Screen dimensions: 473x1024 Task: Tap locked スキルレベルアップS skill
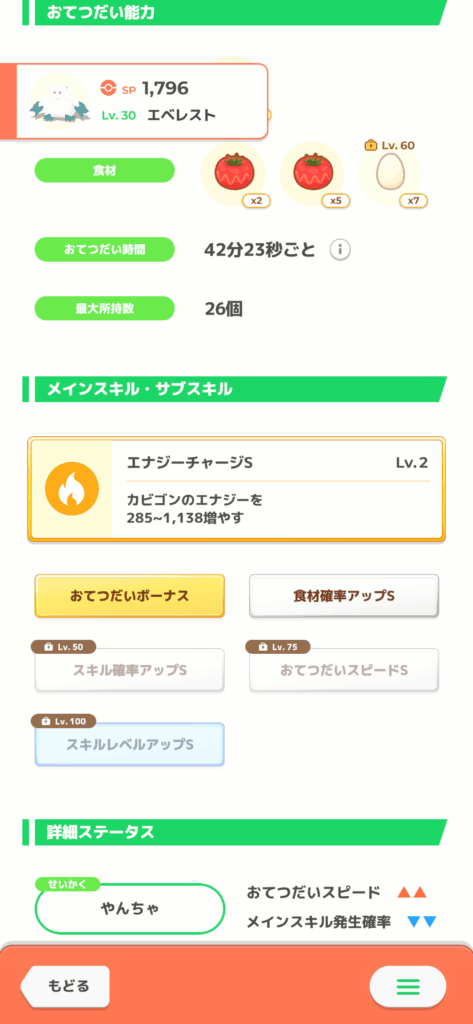(x=129, y=744)
